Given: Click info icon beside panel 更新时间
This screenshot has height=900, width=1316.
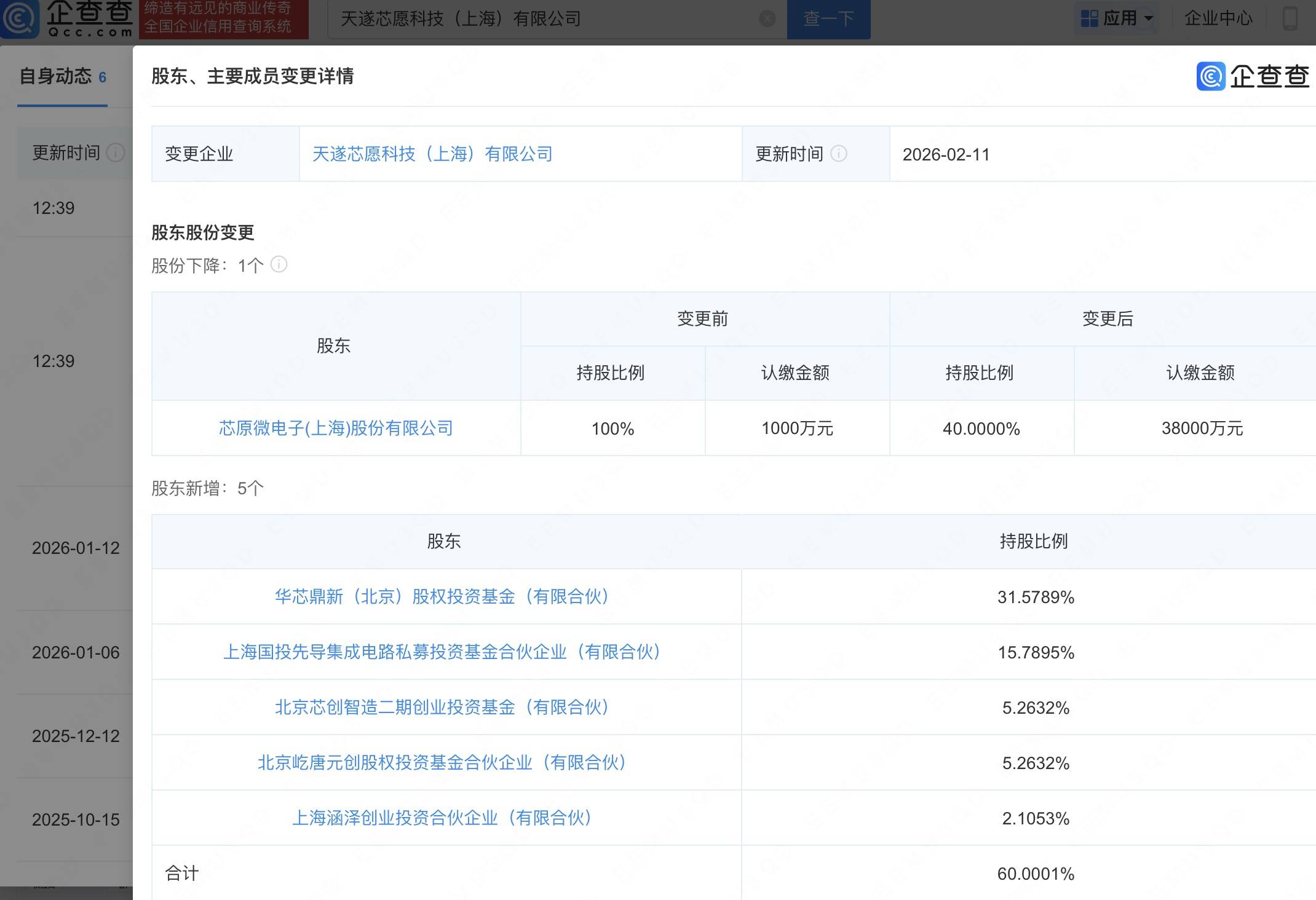Looking at the screenshot, I should tap(839, 153).
